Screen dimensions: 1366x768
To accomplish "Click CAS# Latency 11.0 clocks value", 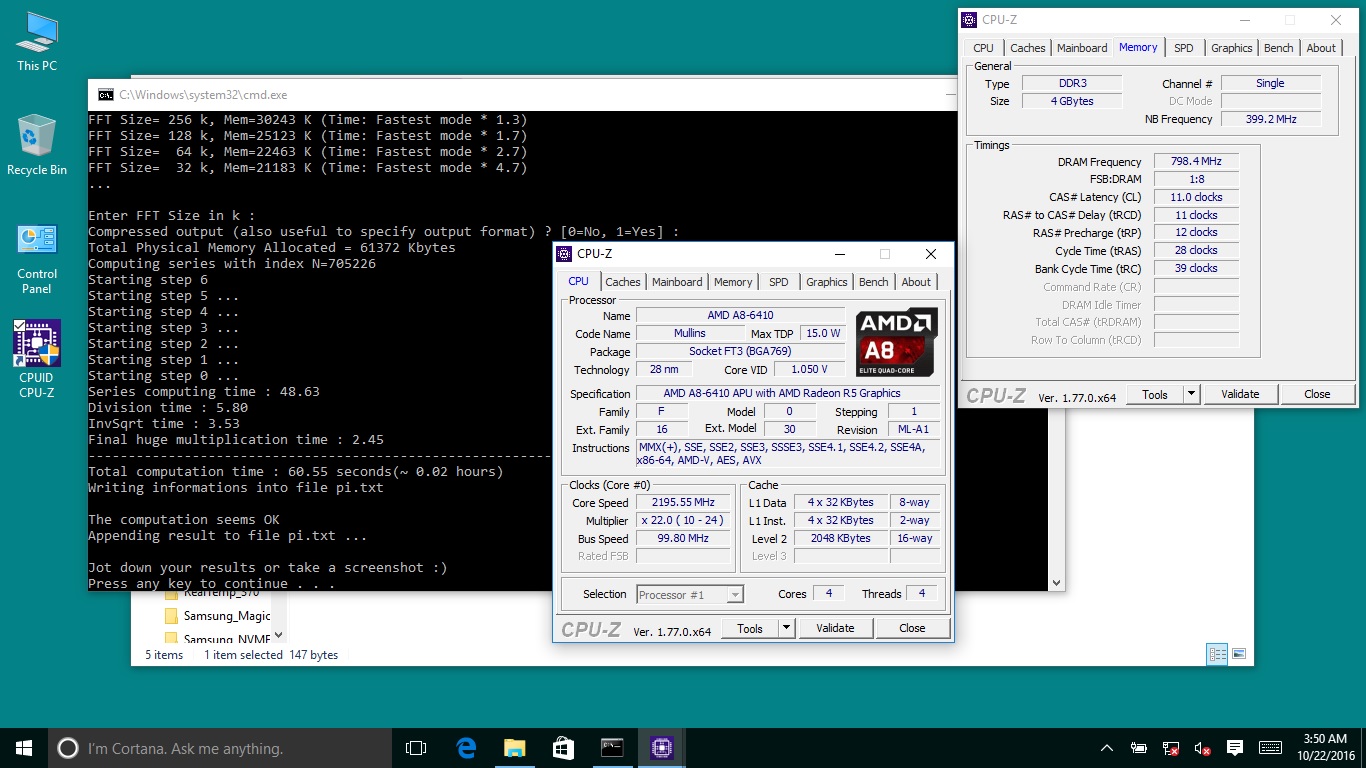I will 1195,197.
